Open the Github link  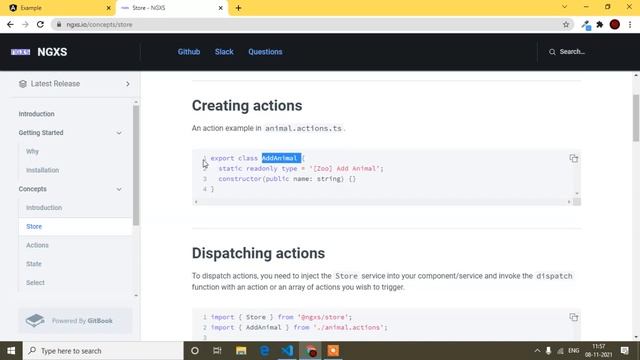coord(189,52)
